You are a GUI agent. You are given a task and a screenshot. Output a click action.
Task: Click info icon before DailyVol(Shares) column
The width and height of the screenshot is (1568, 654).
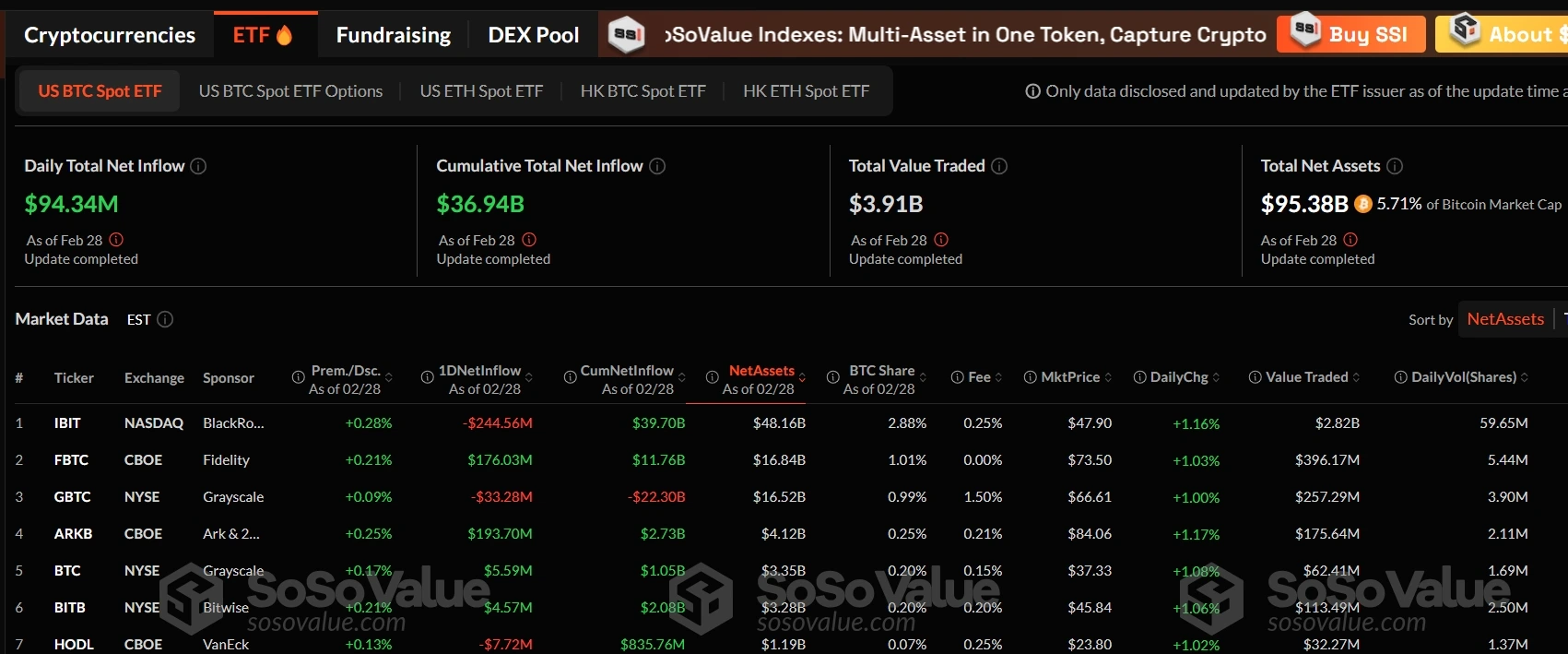[x=1401, y=377]
